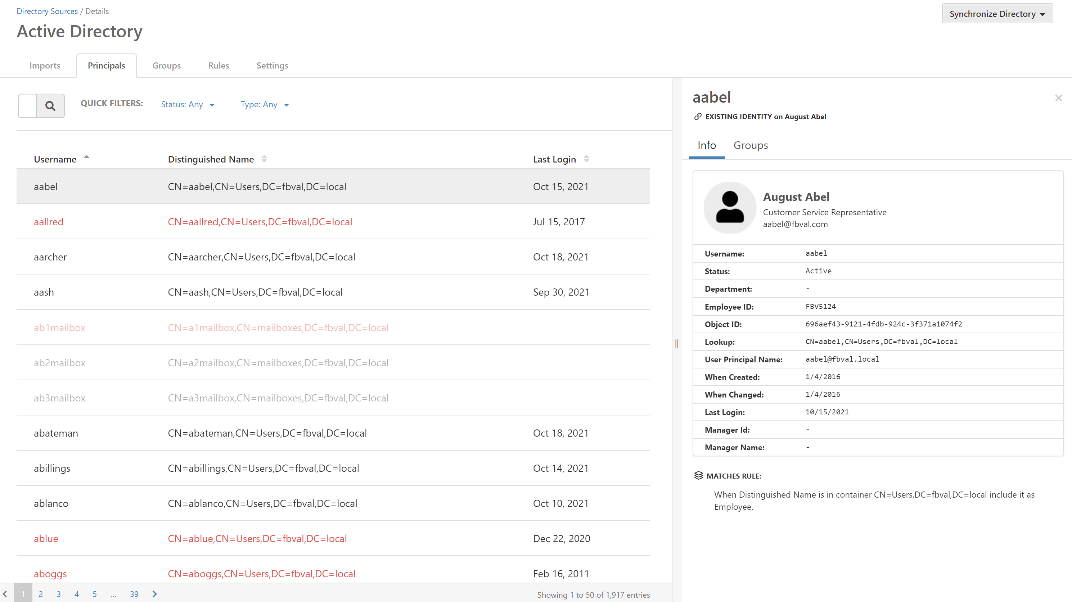The image size is (1072, 602).
Task: Go to the next page with the arrow
Action: tap(155, 594)
